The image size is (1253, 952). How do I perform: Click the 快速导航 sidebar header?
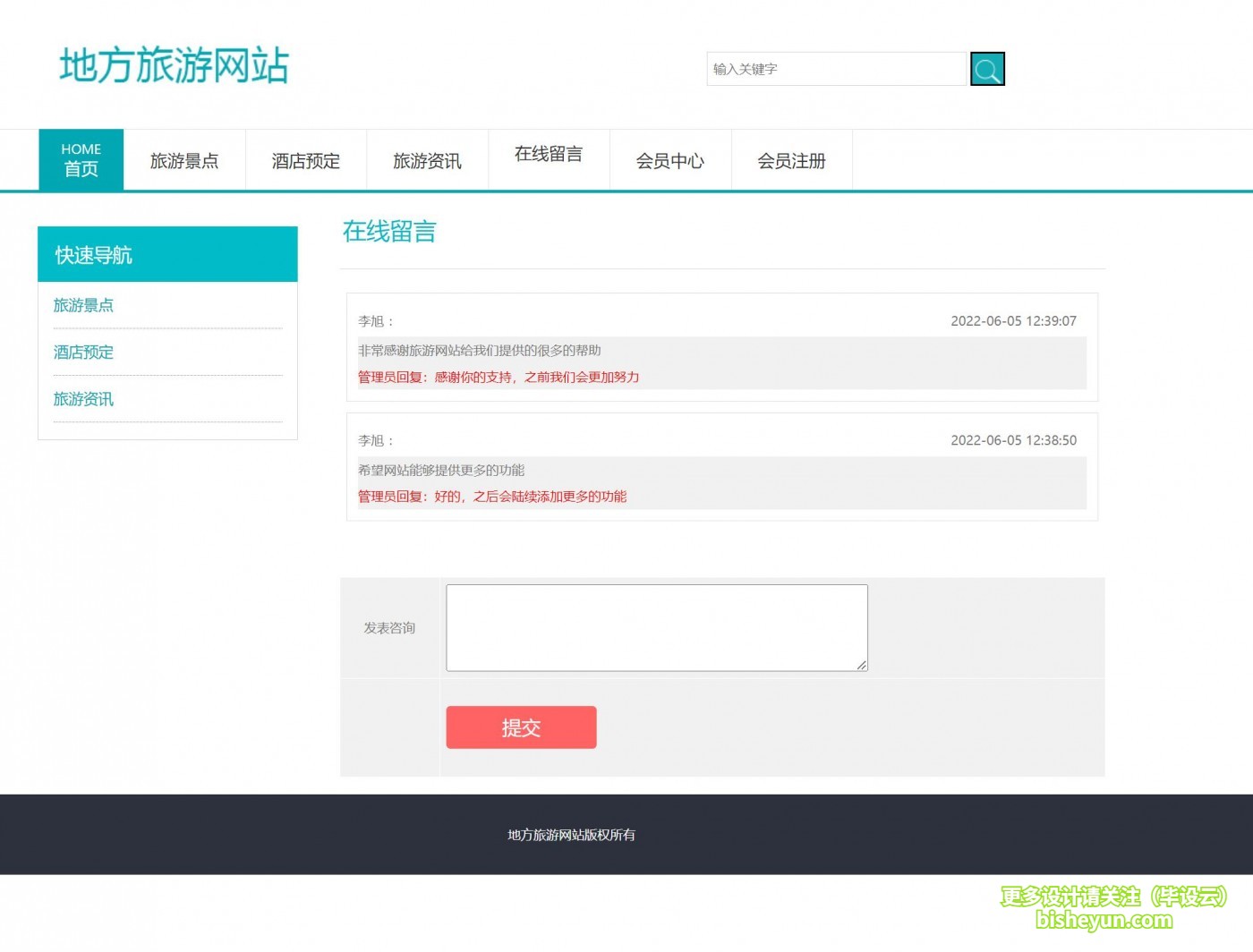[93, 254]
